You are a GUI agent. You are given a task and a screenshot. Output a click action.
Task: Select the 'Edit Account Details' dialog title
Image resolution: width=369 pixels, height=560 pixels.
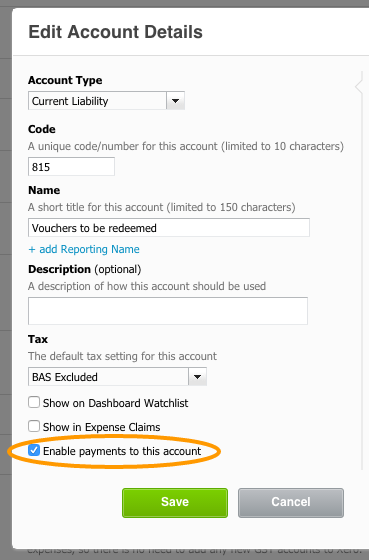click(x=115, y=32)
